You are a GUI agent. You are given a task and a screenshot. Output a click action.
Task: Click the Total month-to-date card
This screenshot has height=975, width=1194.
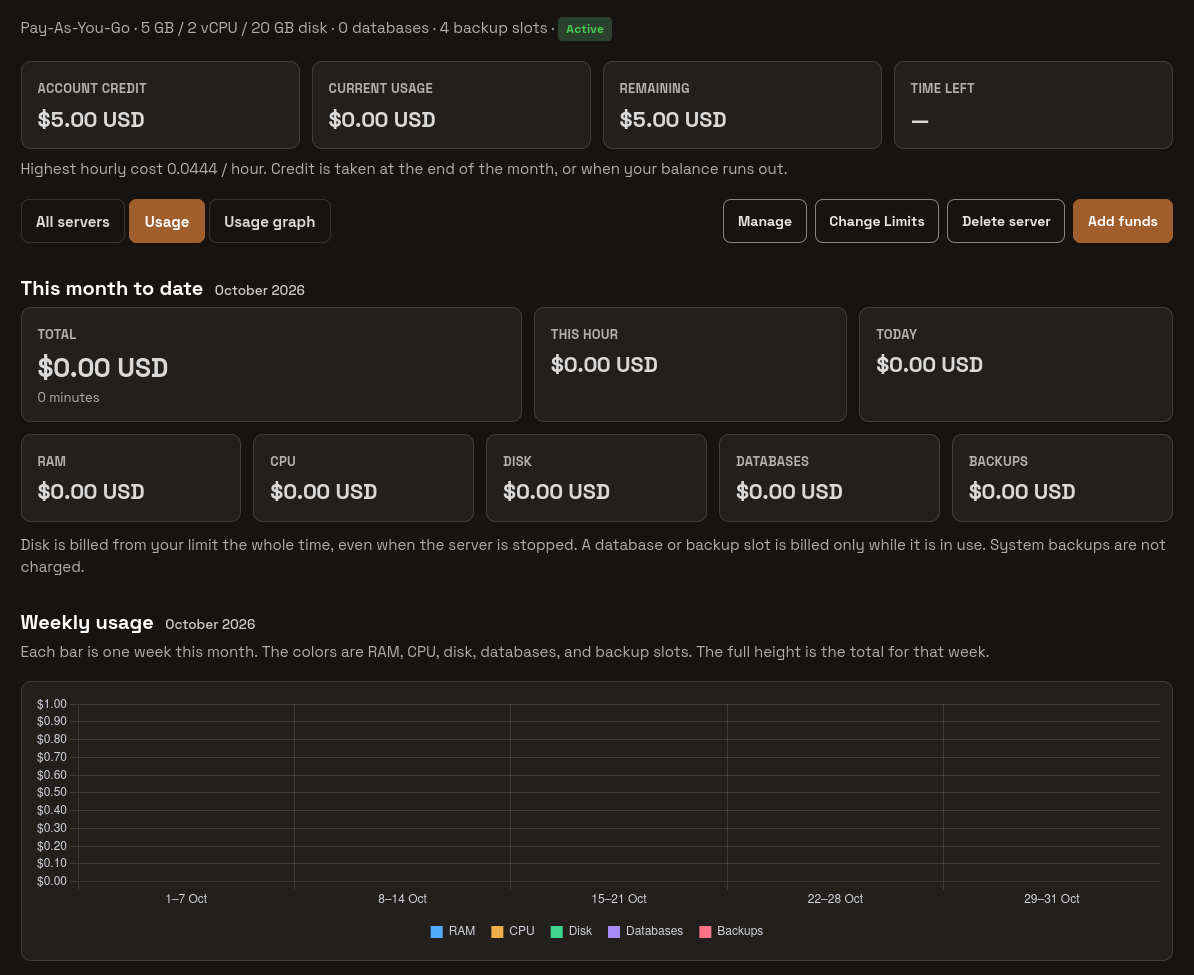pyautogui.click(x=271, y=365)
